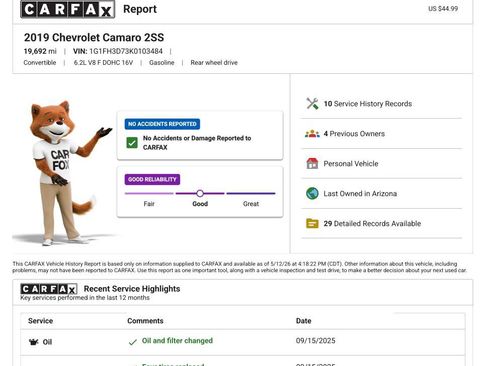
Task: Click the Comments column header
Action: [x=145, y=321]
